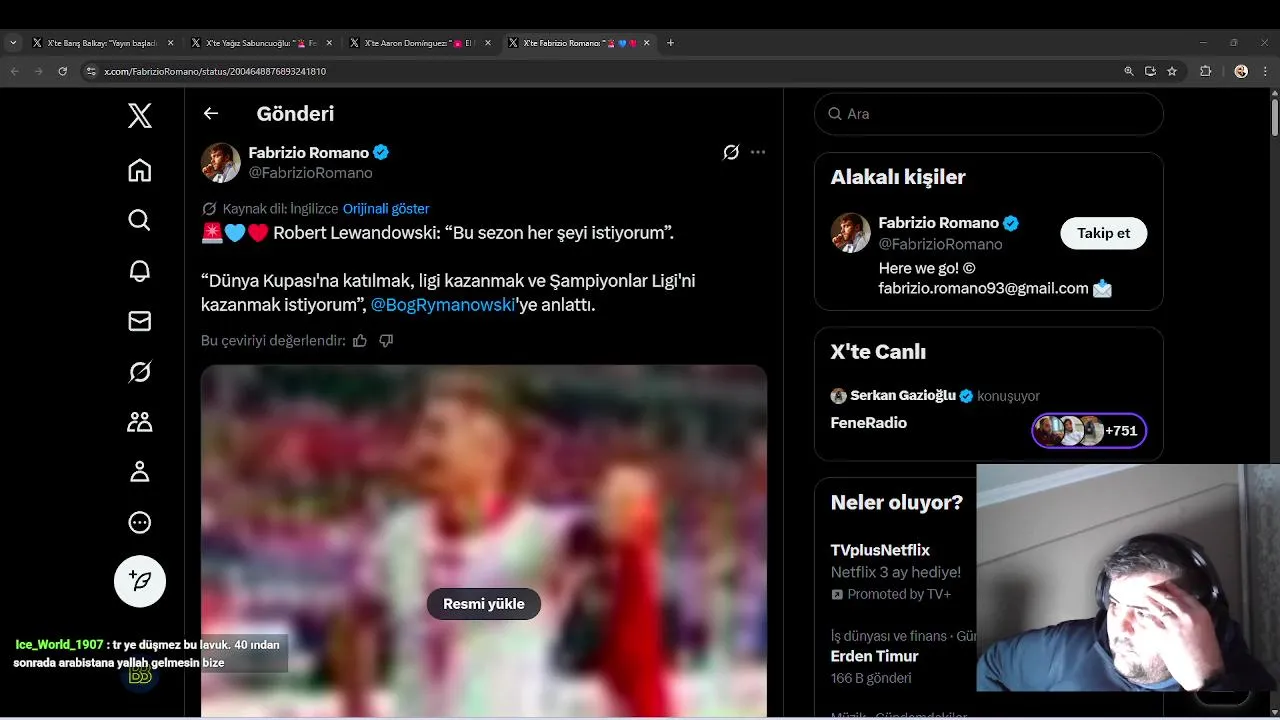Click 'Kaynak dil: İngilizce' text

[280, 209]
